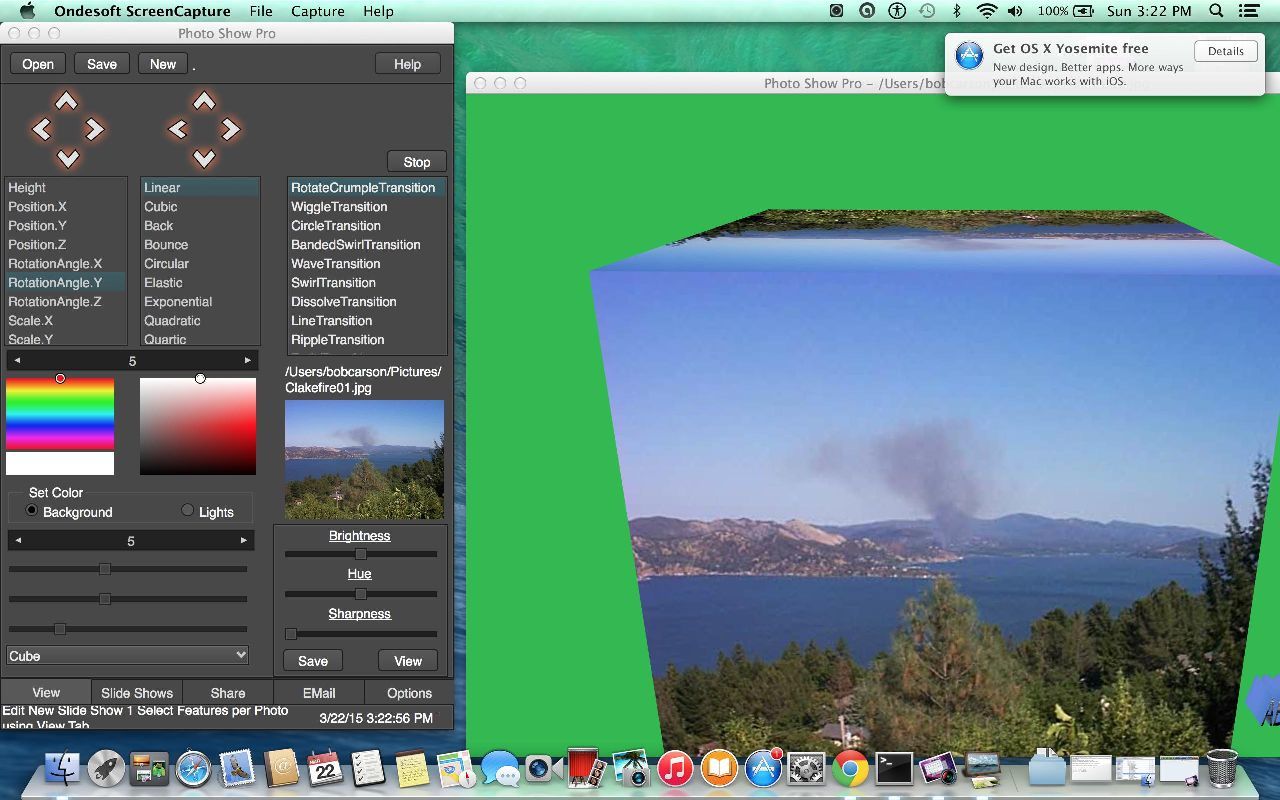Click the Details button in Yosemite notification
Image resolution: width=1280 pixels, height=800 pixels.
pyautogui.click(x=1225, y=51)
